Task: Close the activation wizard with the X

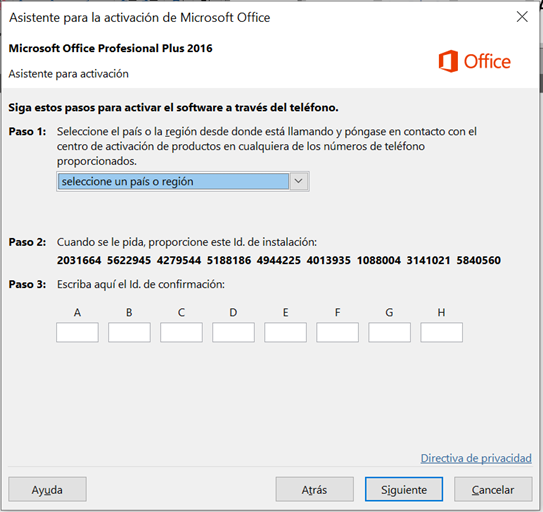Action: (522, 16)
